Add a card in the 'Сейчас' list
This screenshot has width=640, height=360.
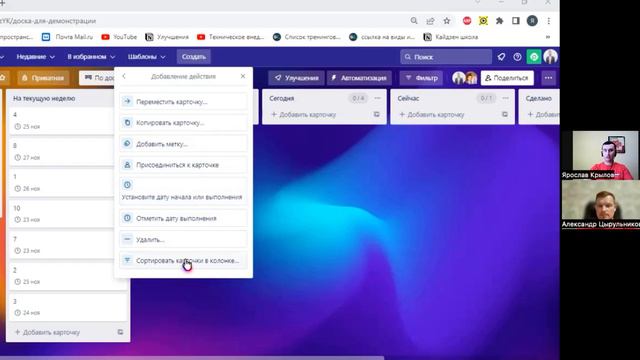(432, 115)
